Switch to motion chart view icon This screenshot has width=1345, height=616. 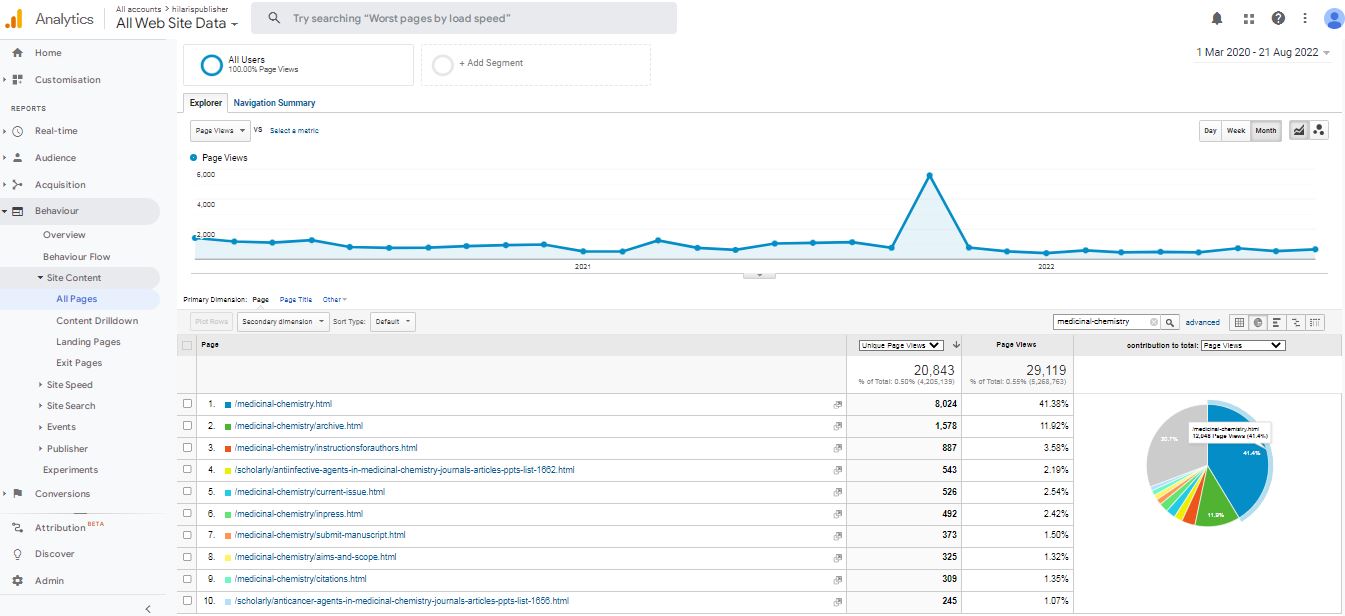1319,131
